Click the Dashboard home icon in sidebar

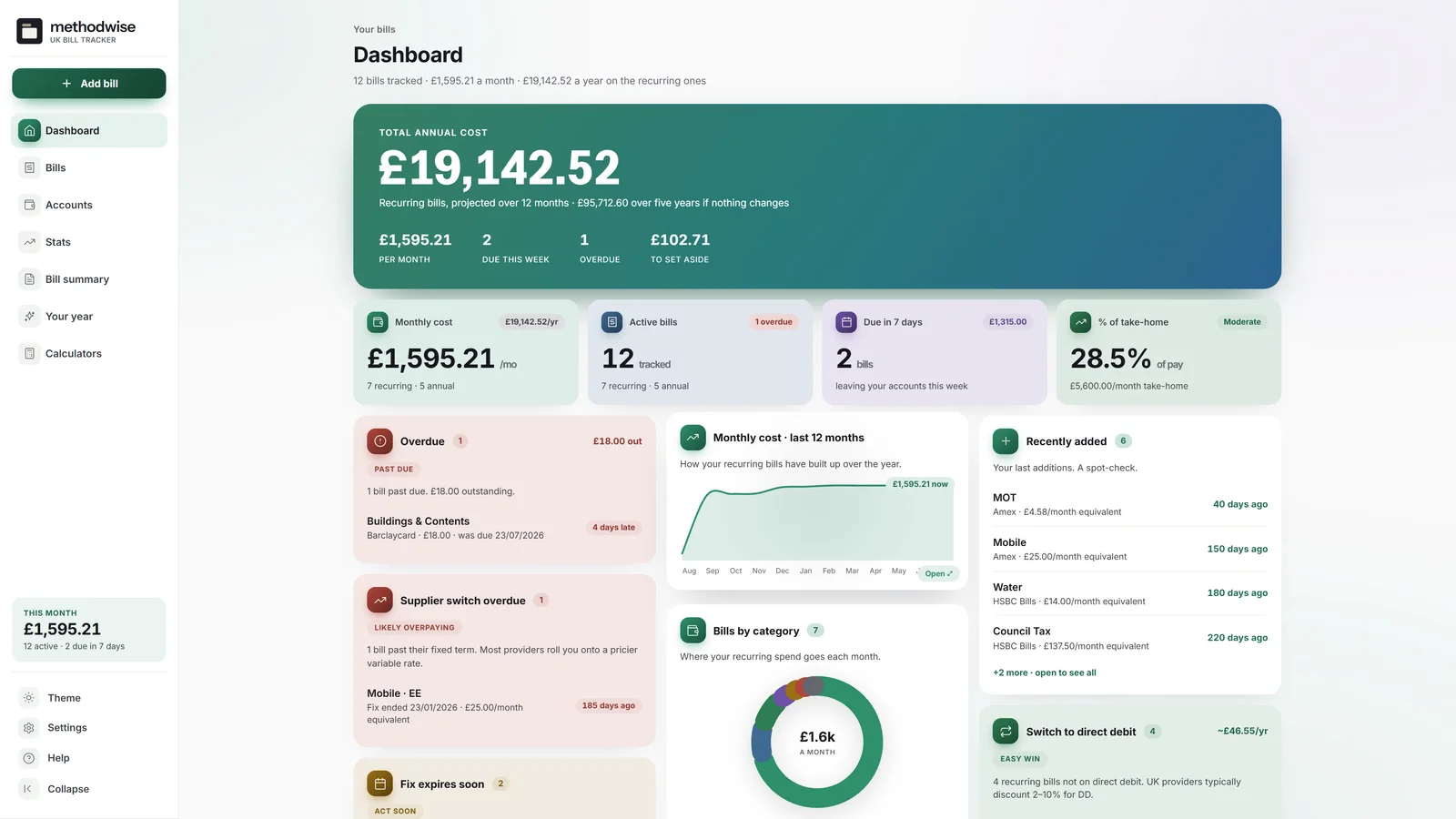click(29, 130)
